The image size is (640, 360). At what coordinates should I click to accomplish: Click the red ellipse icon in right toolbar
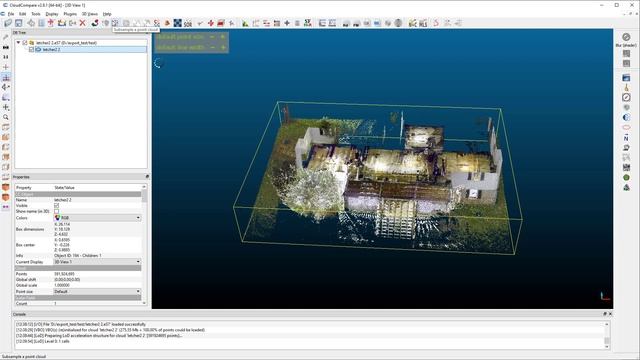626,127
